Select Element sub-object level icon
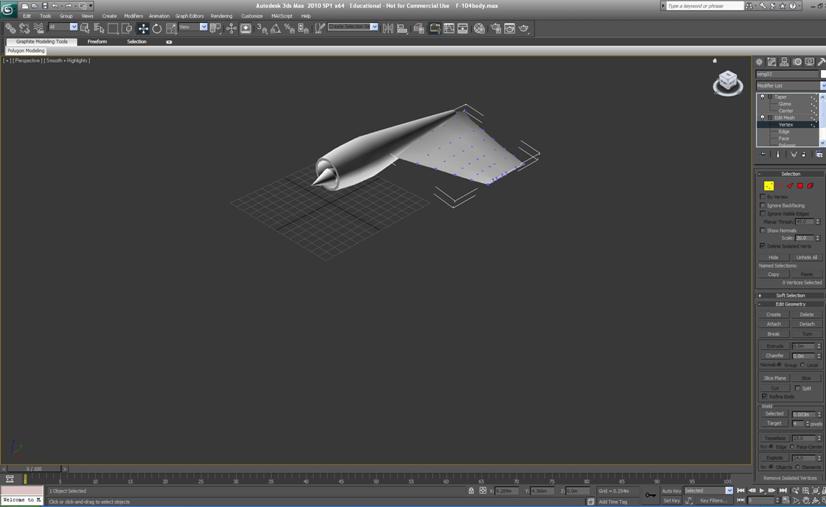Image resolution: width=826 pixels, height=507 pixels. pyautogui.click(x=810, y=186)
